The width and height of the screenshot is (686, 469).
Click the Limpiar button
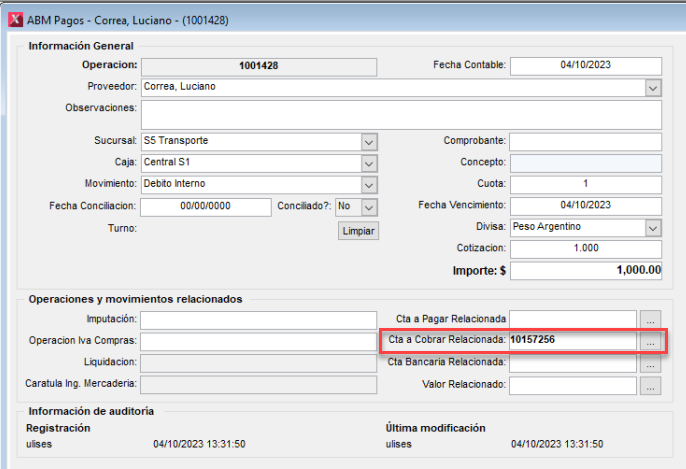point(358,230)
